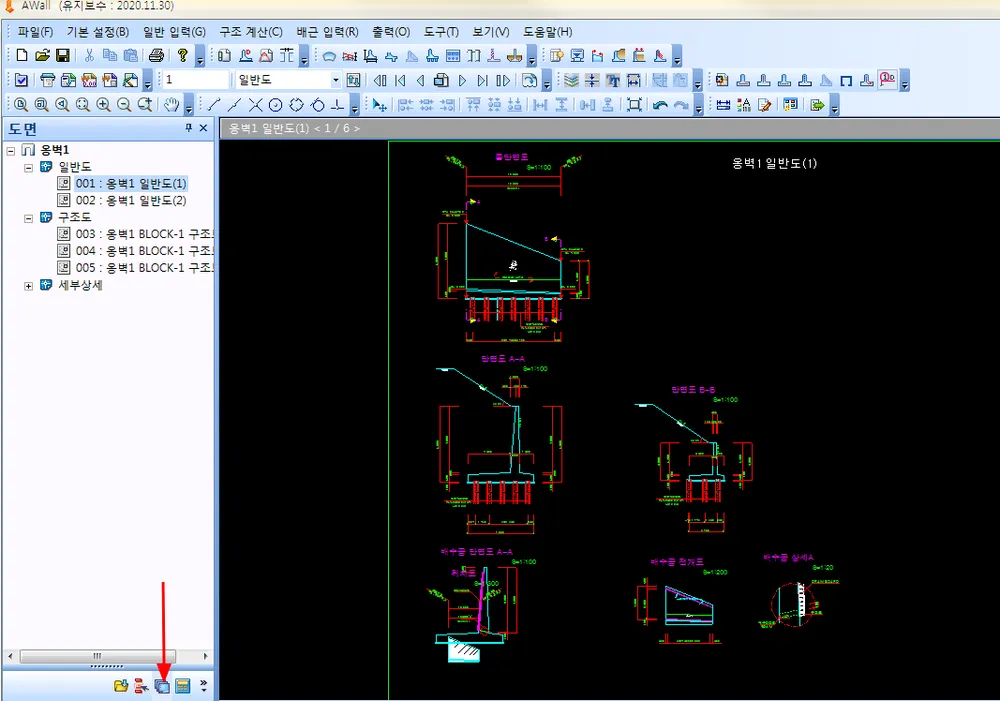This screenshot has height=701, width=1000.
Task: Select the circle center snap tool
Action: pos(276,104)
